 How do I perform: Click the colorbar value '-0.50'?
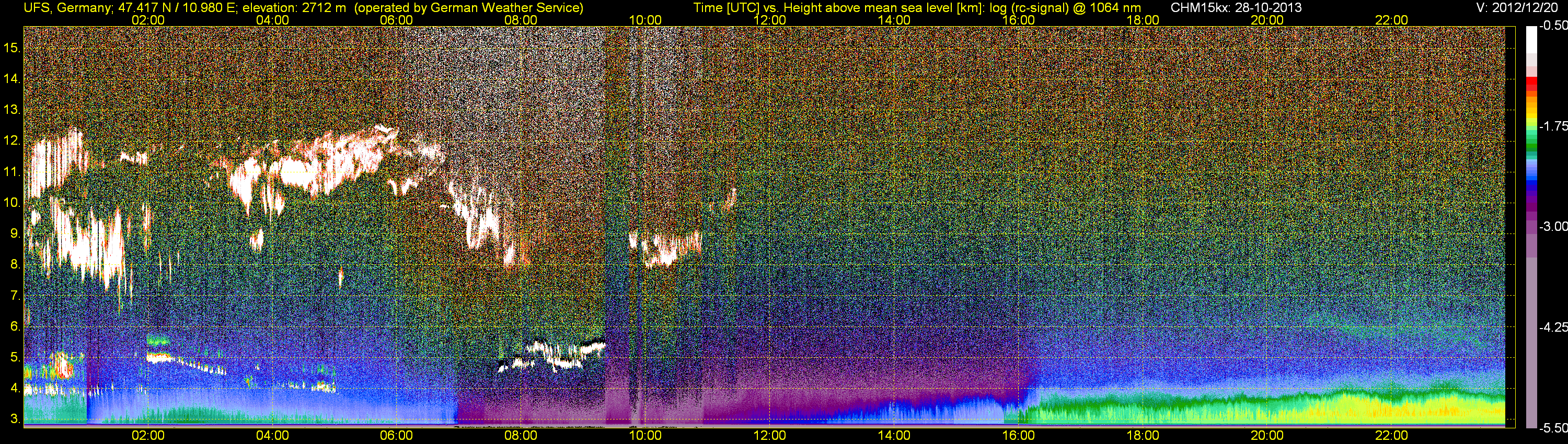(1553, 26)
